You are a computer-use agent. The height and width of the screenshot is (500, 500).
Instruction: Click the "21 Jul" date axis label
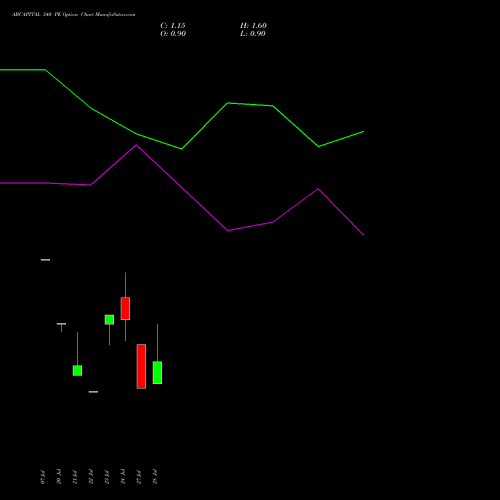click(x=75, y=477)
